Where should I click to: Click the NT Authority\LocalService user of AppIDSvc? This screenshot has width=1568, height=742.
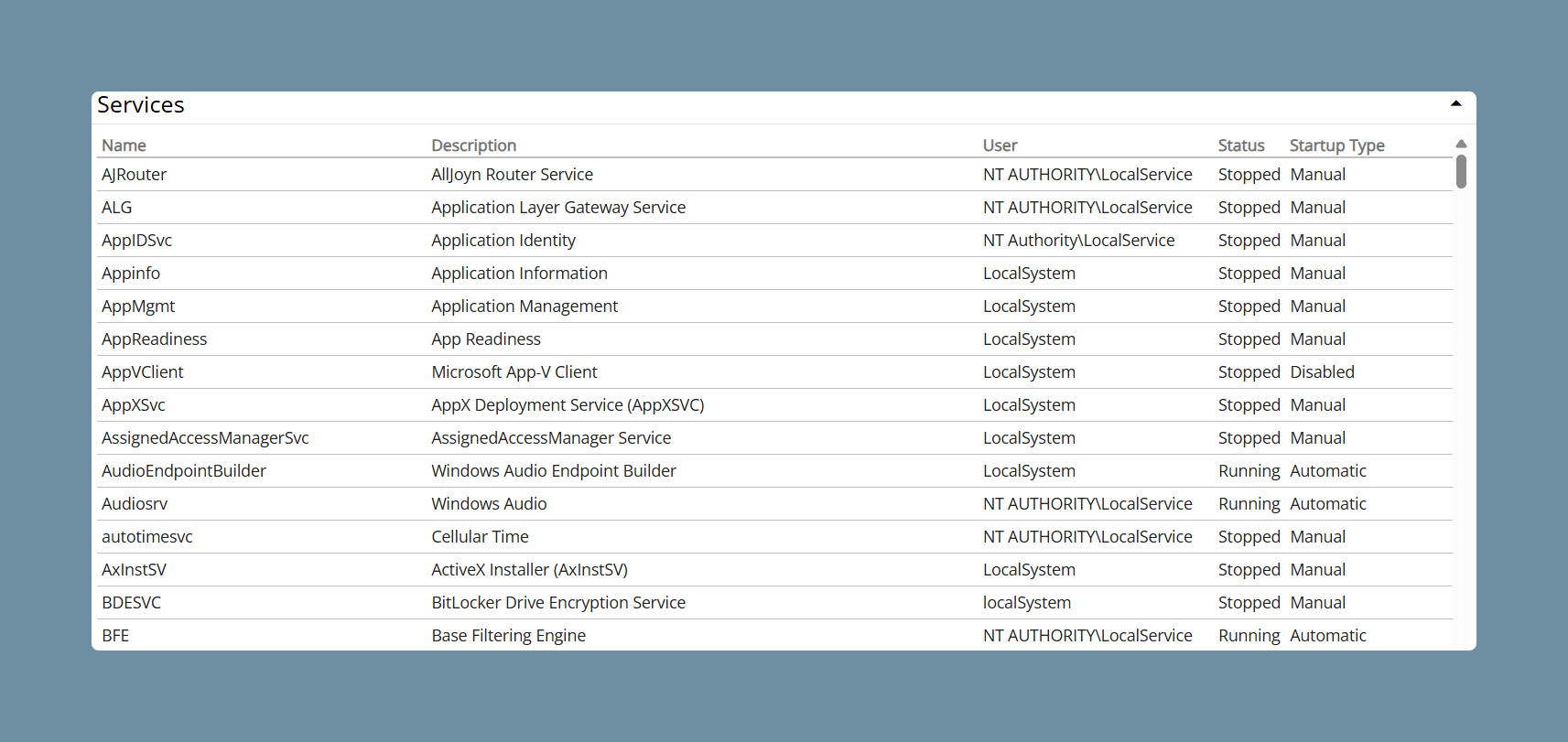pyautogui.click(x=1078, y=241)
